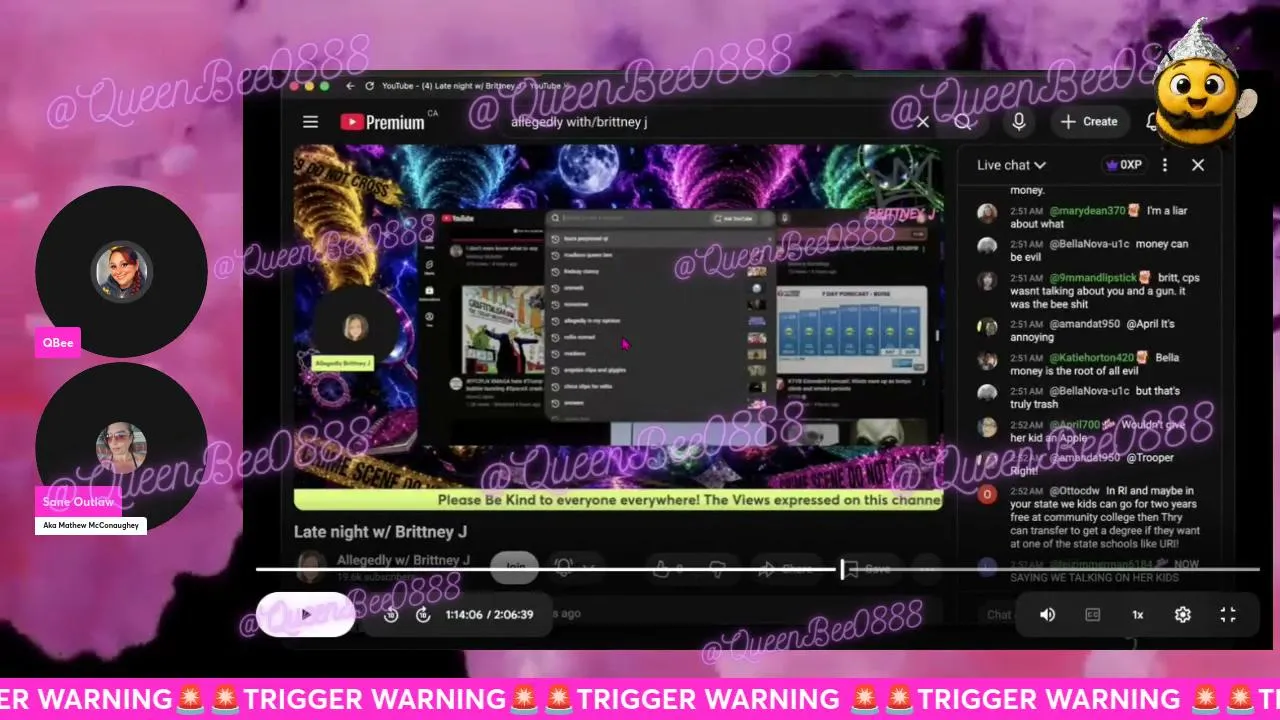The image size is (1280, 720).
Task: Click the @April700 username in chat
Action: point(1075,424)
